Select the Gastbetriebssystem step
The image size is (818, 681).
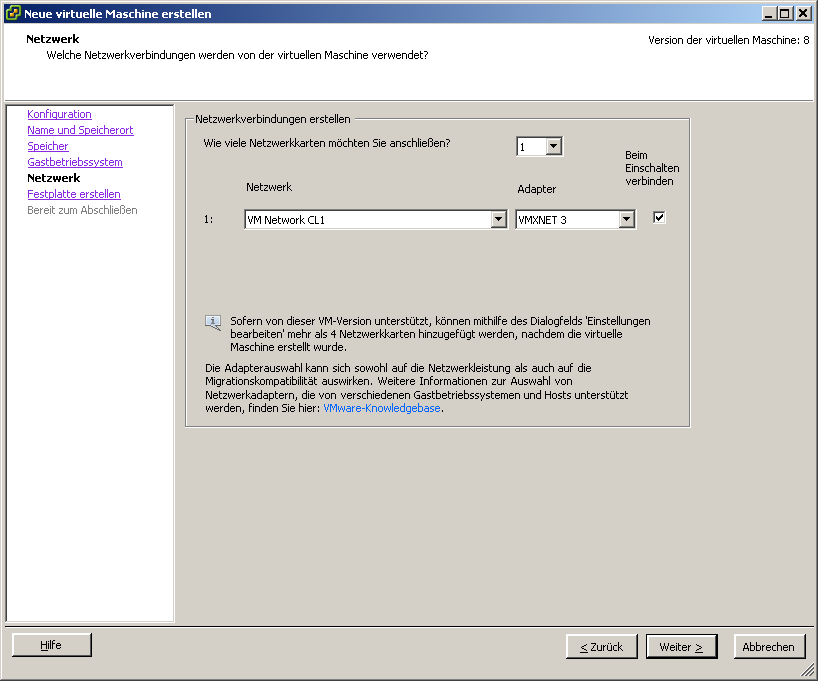tap(75, 162)
